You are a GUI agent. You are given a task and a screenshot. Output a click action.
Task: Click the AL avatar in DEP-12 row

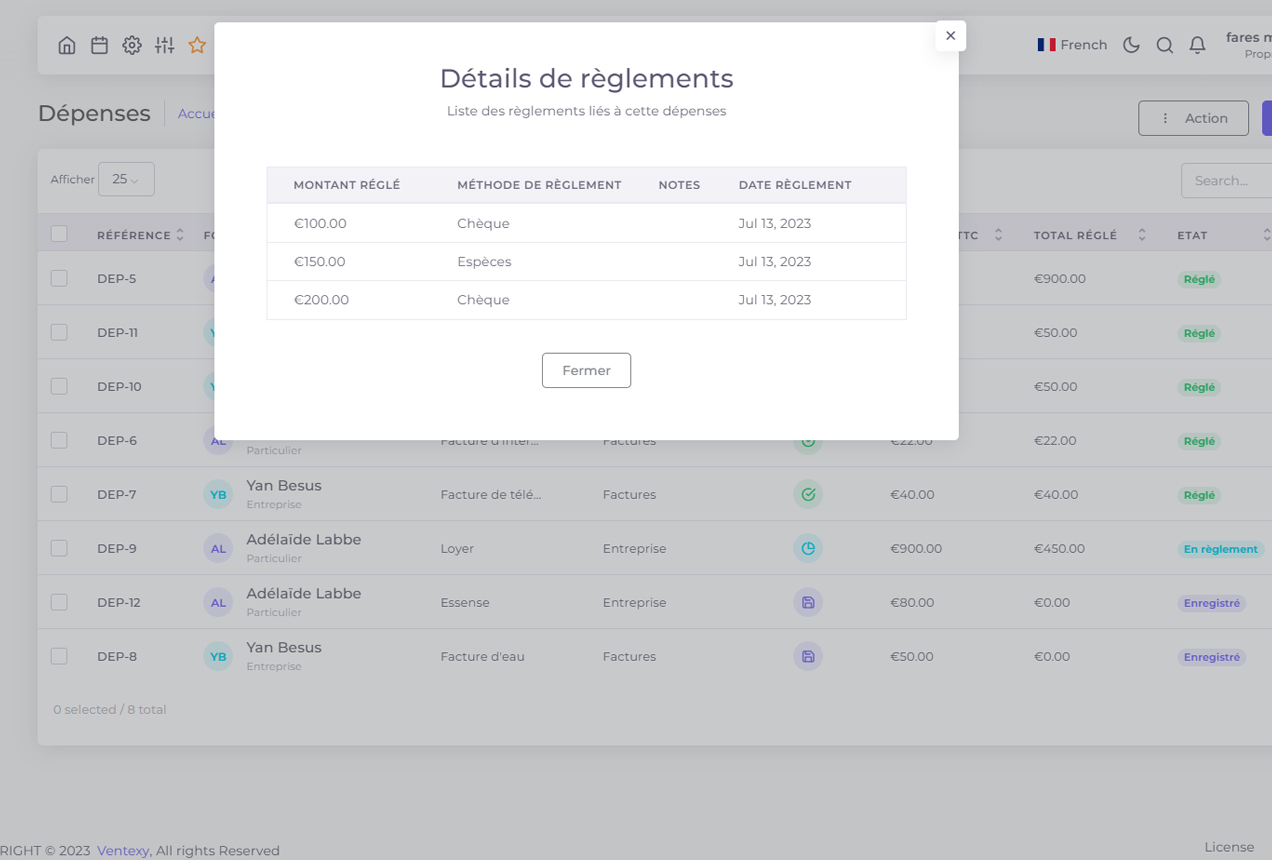coord(218,602)
